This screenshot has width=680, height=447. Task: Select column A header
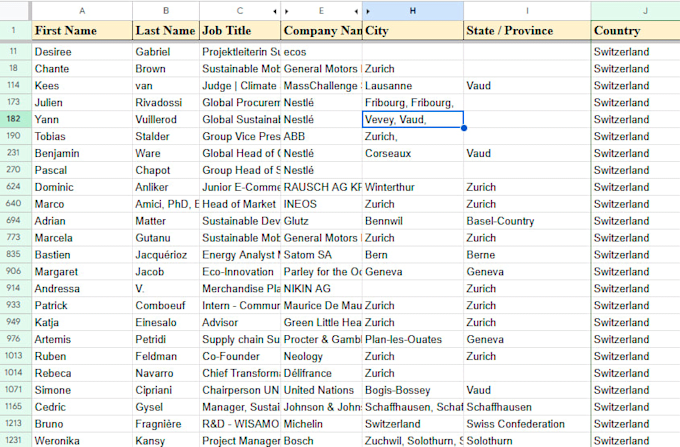[x=82, y=11]
